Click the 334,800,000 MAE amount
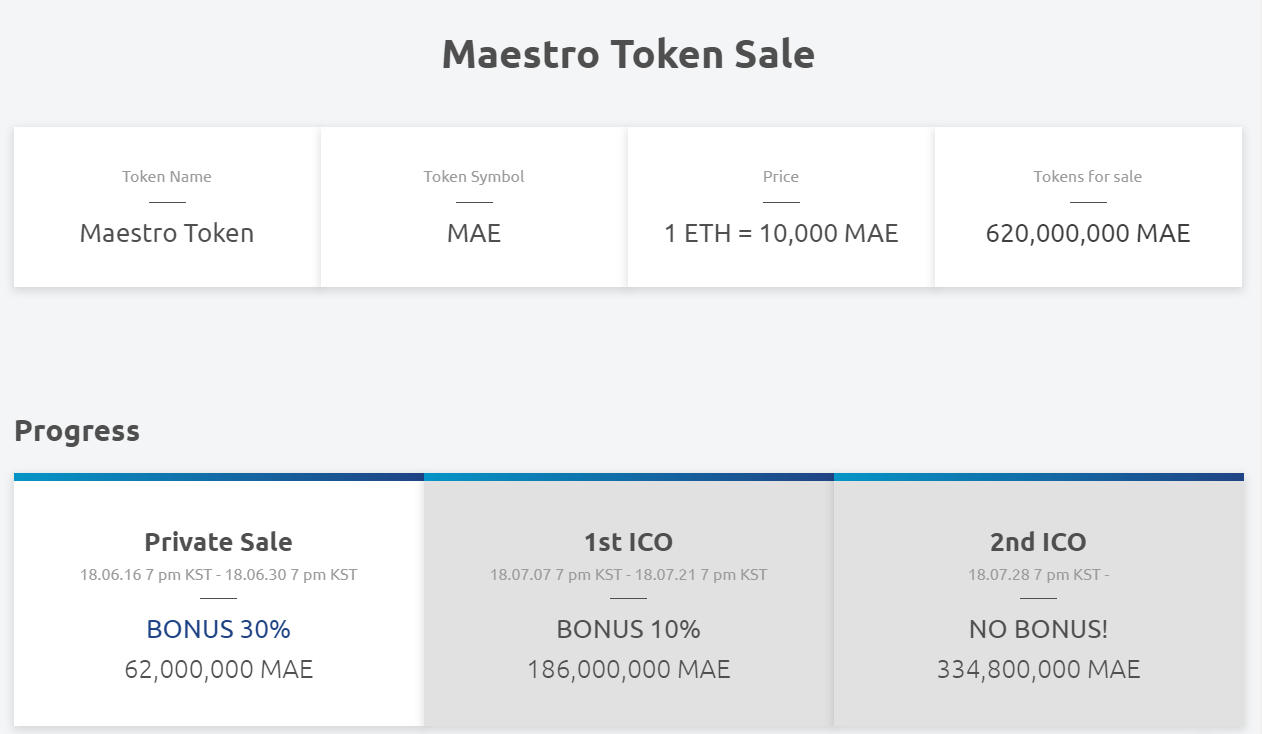The height and width of the screenshot is (734, 1262). 1038,669
